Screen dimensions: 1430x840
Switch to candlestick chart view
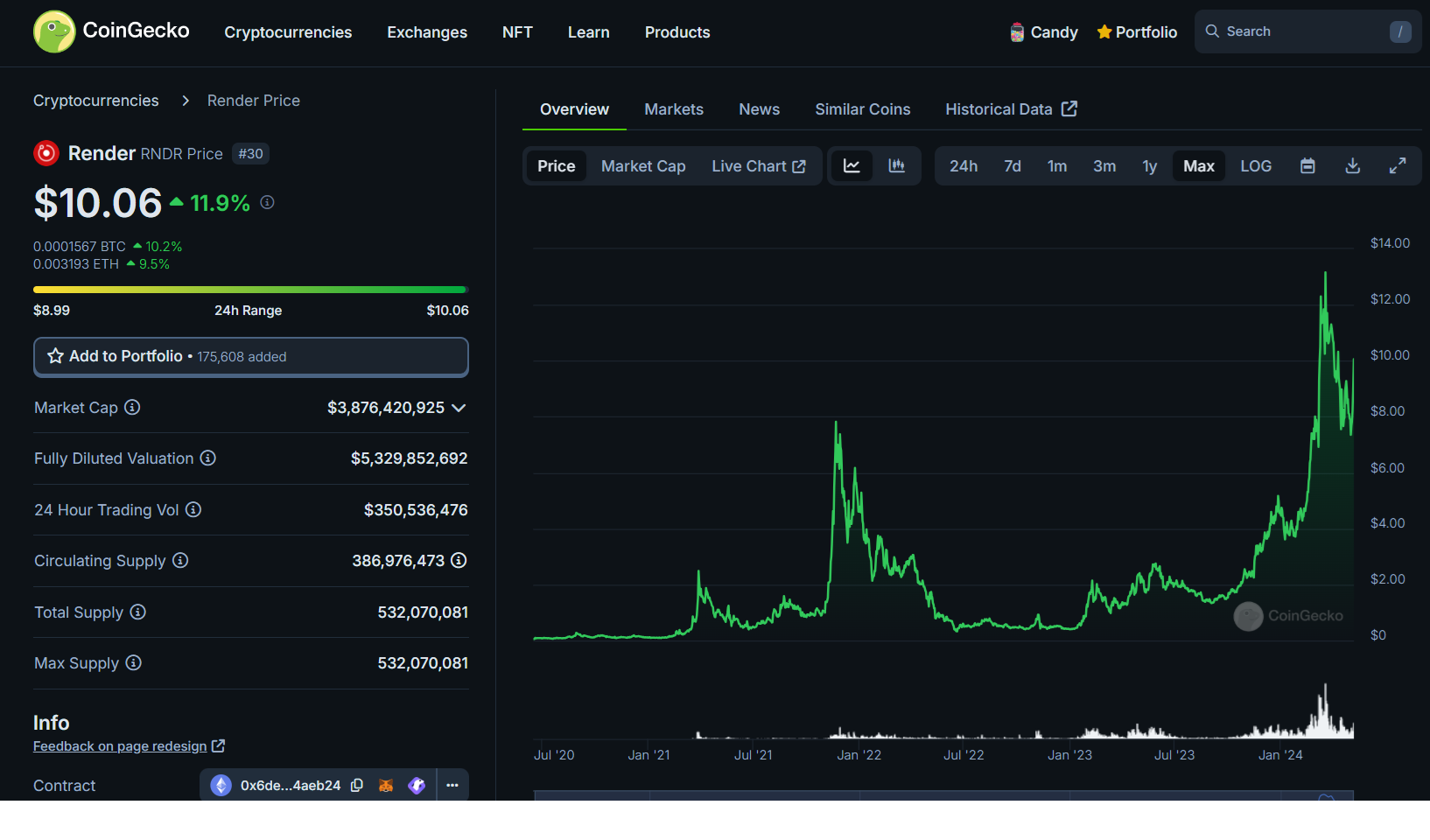(x=896, y=165)
